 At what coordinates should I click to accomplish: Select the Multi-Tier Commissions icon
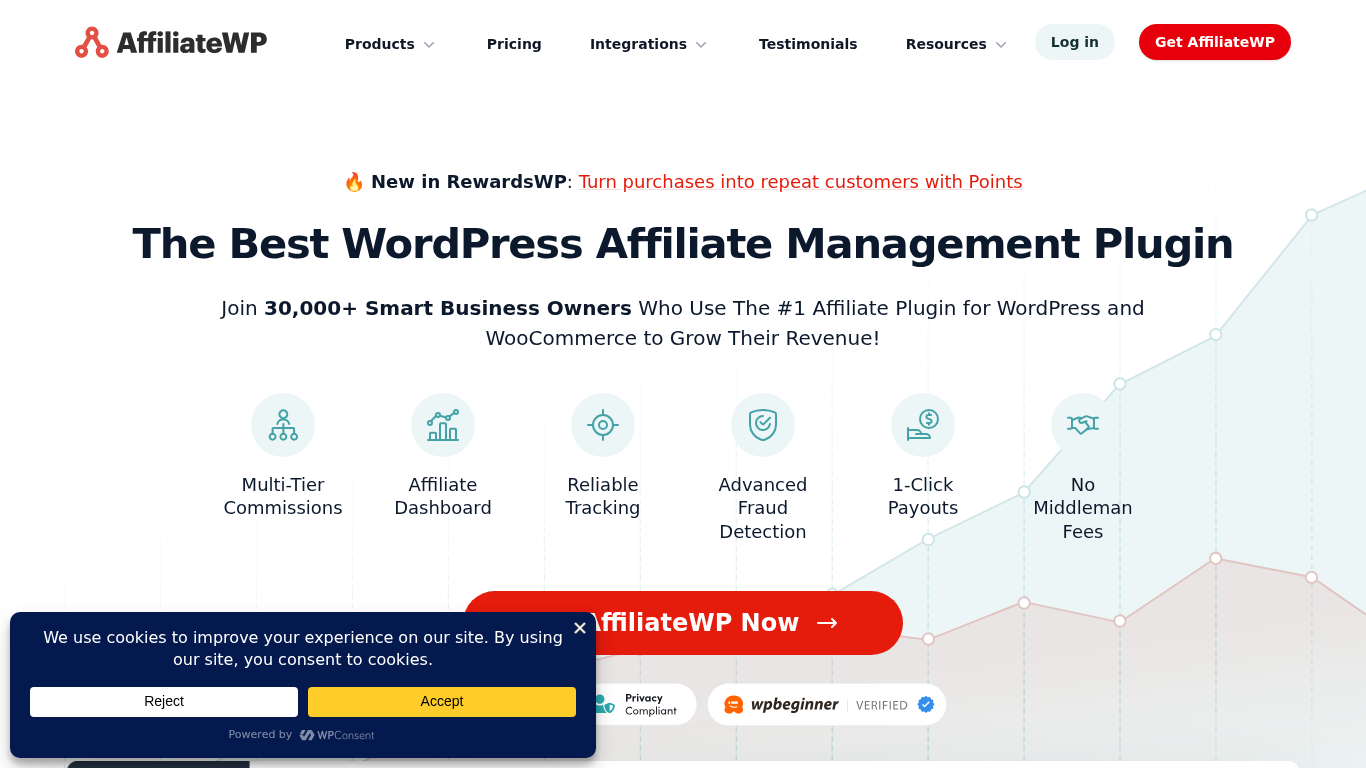click(283, 424)
